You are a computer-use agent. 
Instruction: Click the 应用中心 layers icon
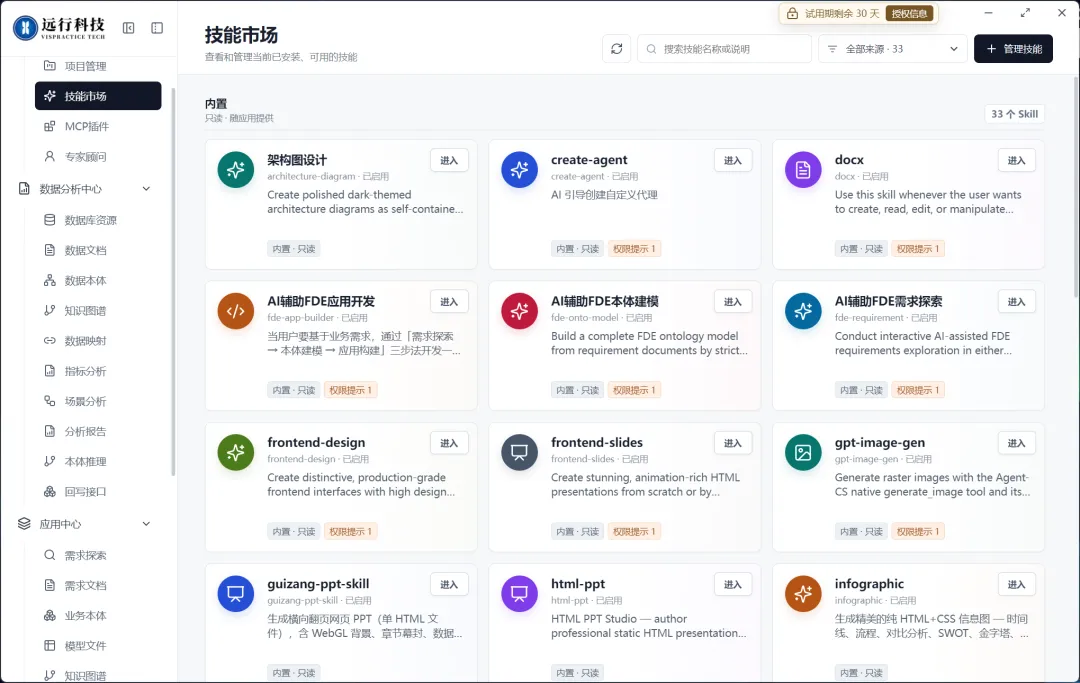pos(24,524)
